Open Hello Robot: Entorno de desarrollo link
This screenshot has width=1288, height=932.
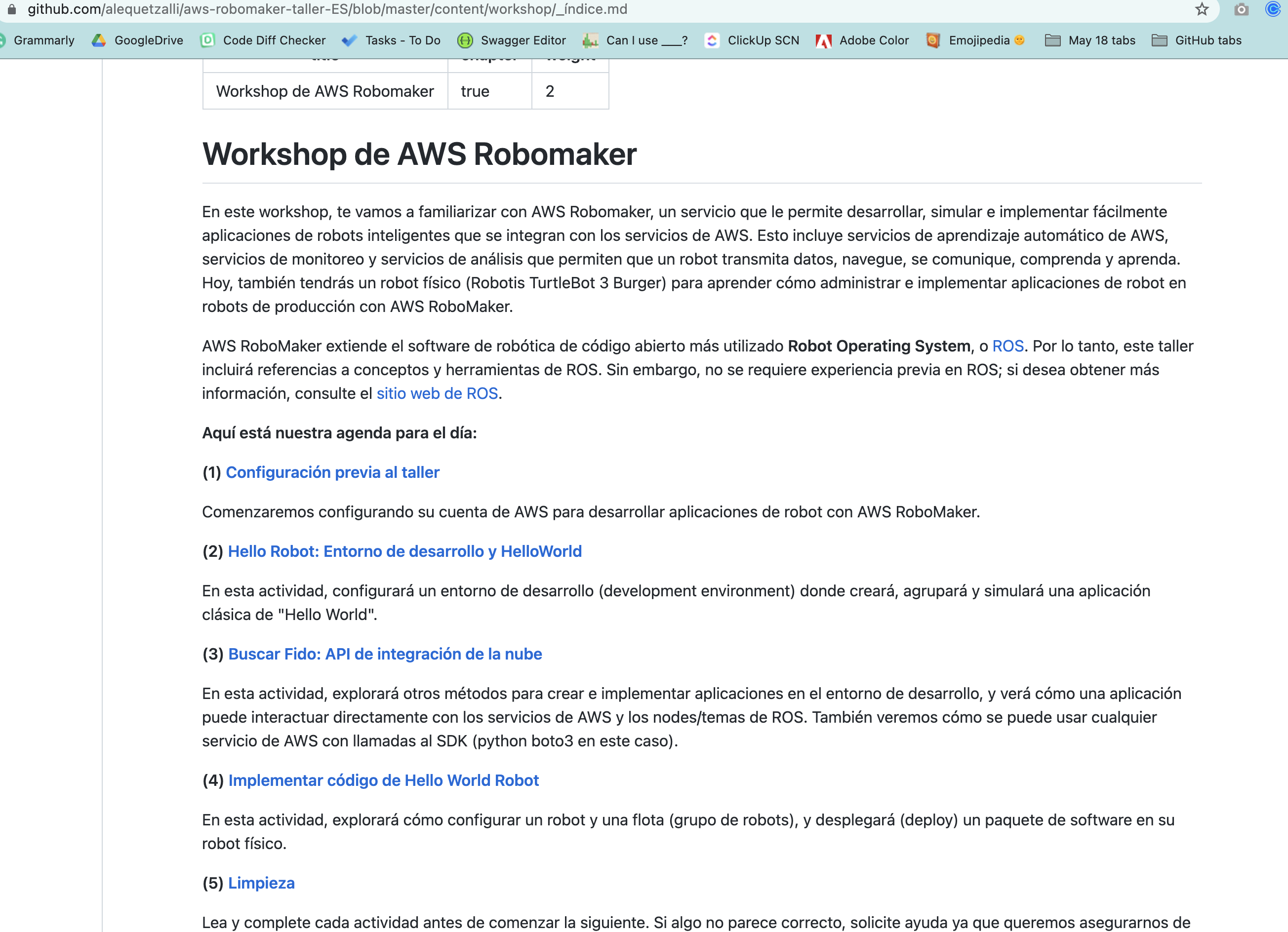(405, 551)
